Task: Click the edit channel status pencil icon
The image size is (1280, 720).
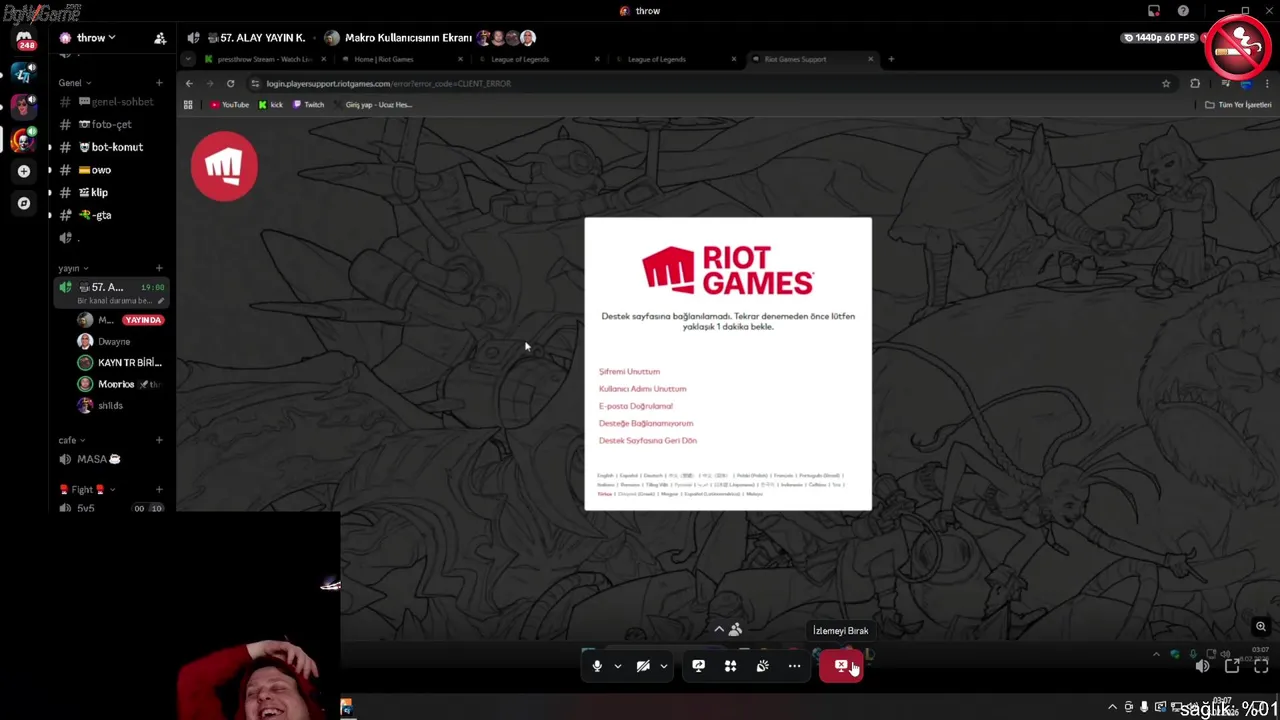Action: 161,301
